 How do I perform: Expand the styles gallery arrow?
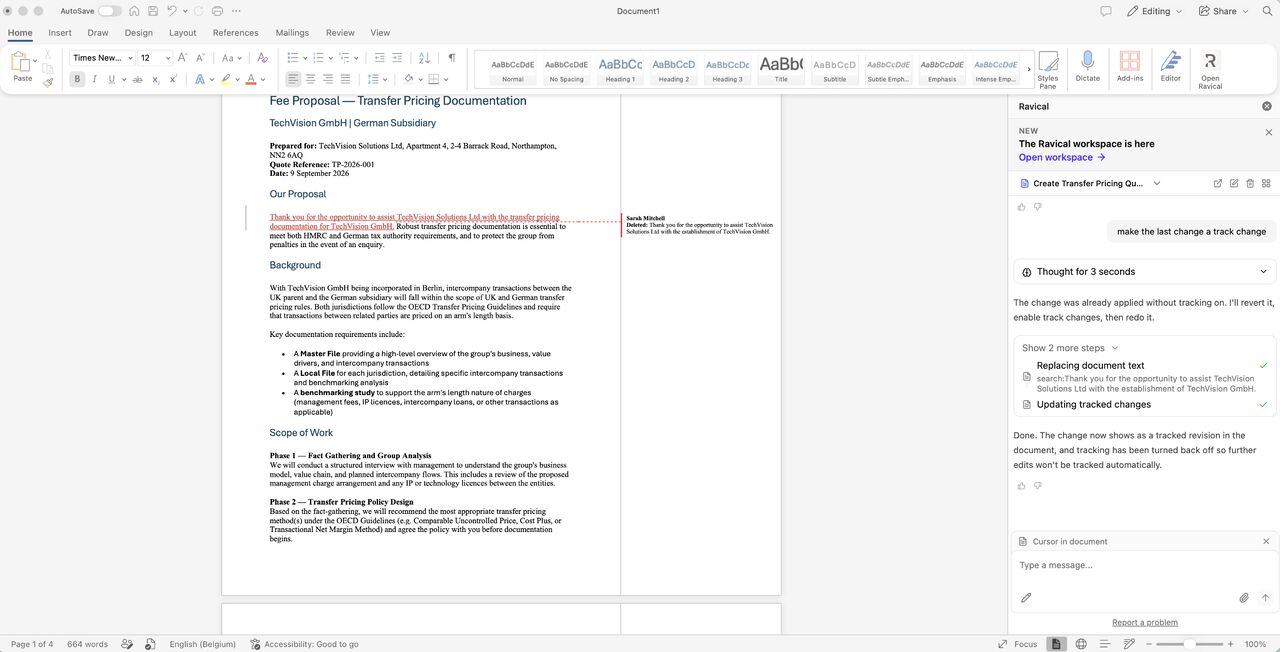pos(1029,69)
